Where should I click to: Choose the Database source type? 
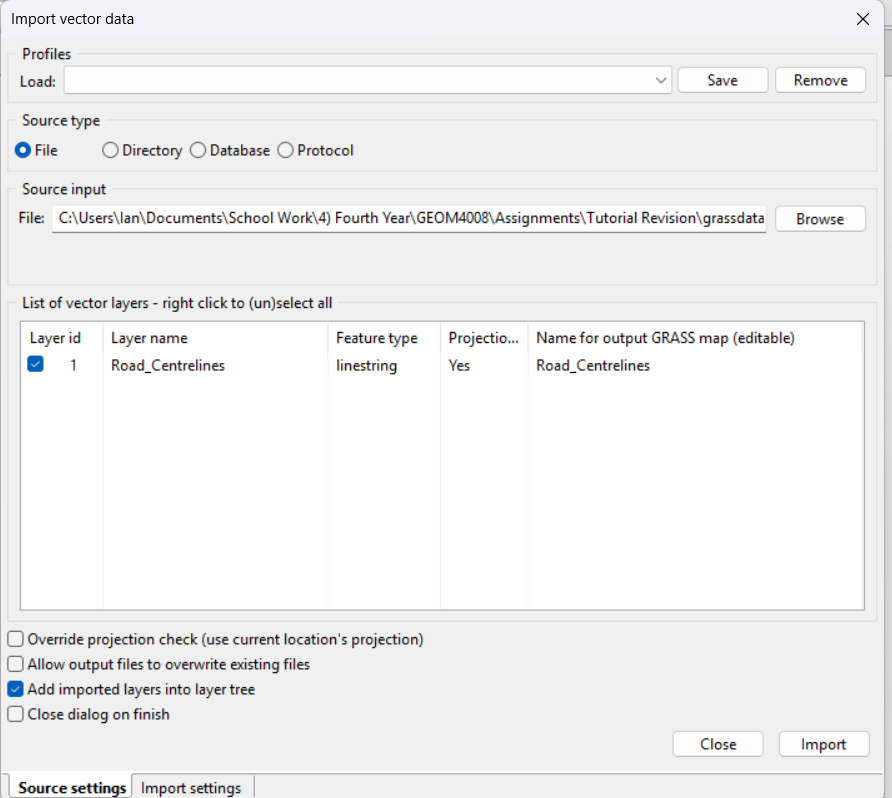pyautogui.click(x=198, y=150)
